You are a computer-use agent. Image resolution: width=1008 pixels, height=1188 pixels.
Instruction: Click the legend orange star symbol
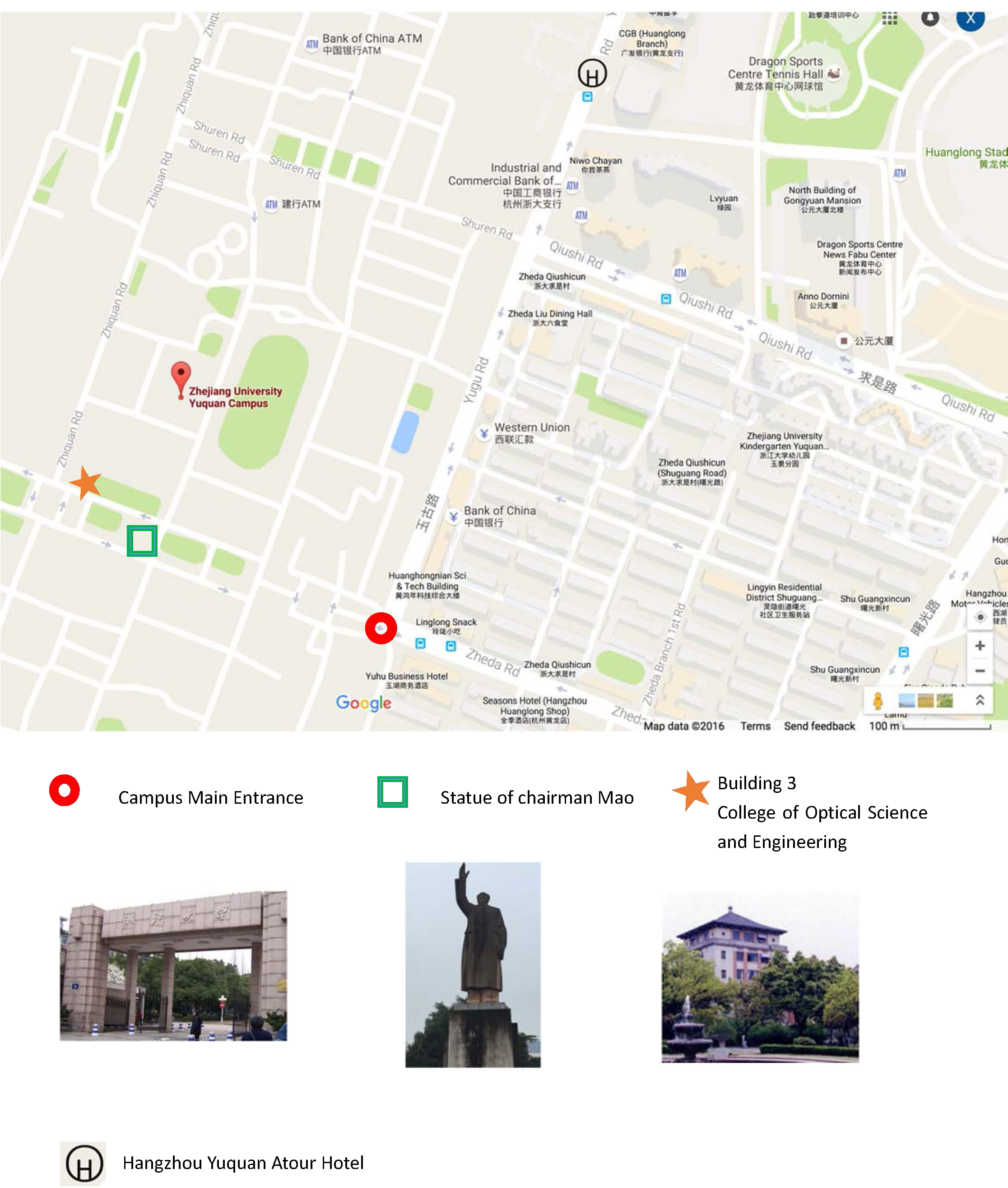(x=692, y=790)
